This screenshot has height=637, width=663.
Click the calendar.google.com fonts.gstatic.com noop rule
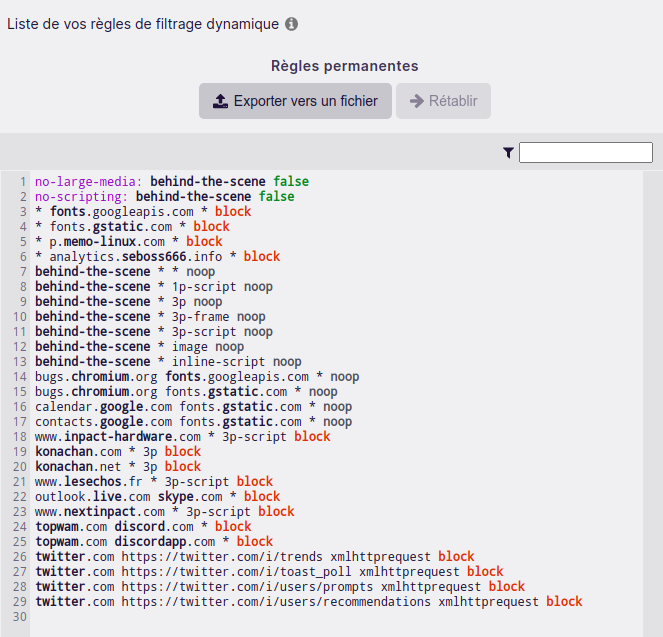[x=193, y=407]
